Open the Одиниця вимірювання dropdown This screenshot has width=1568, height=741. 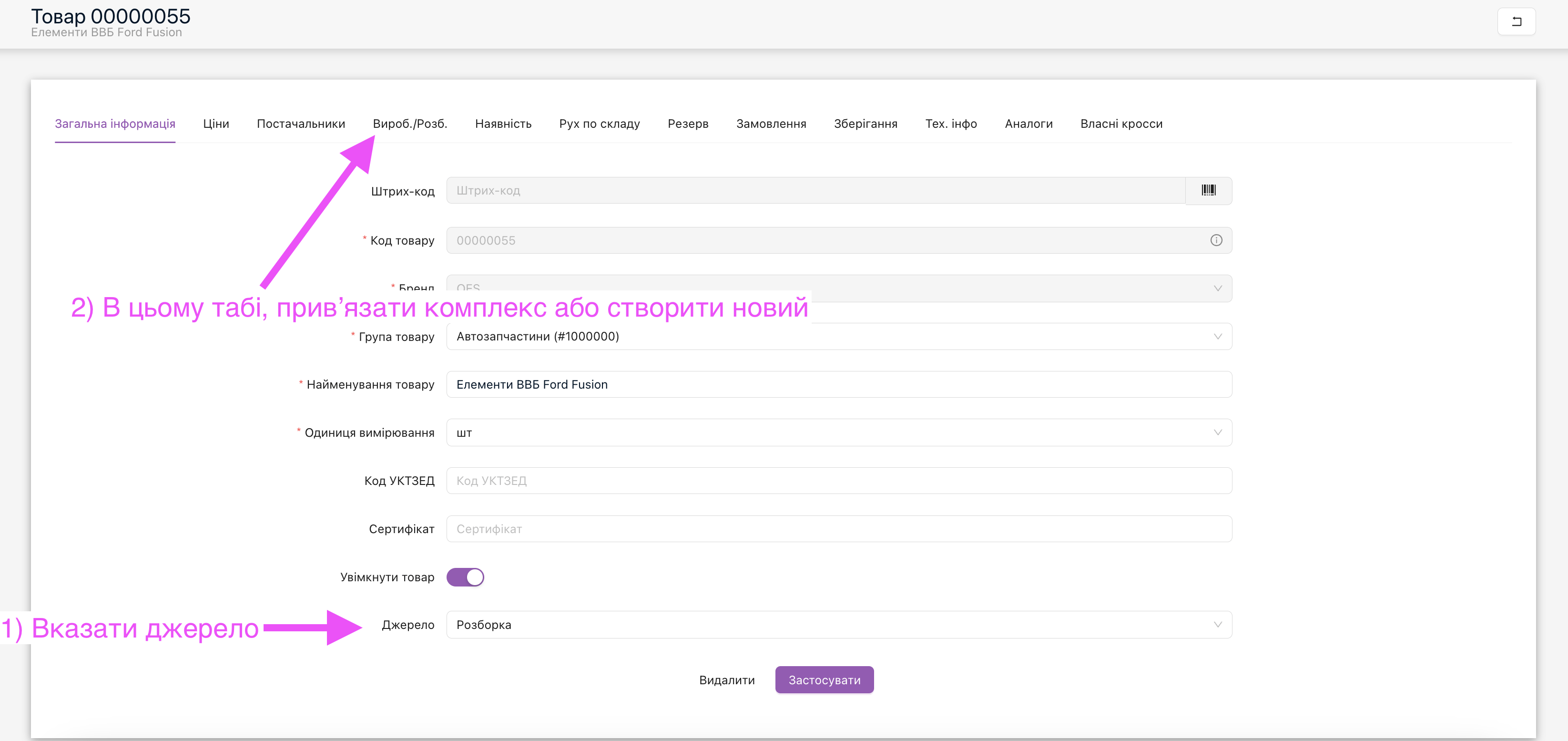pyautogui.click(x=839, y=433)
